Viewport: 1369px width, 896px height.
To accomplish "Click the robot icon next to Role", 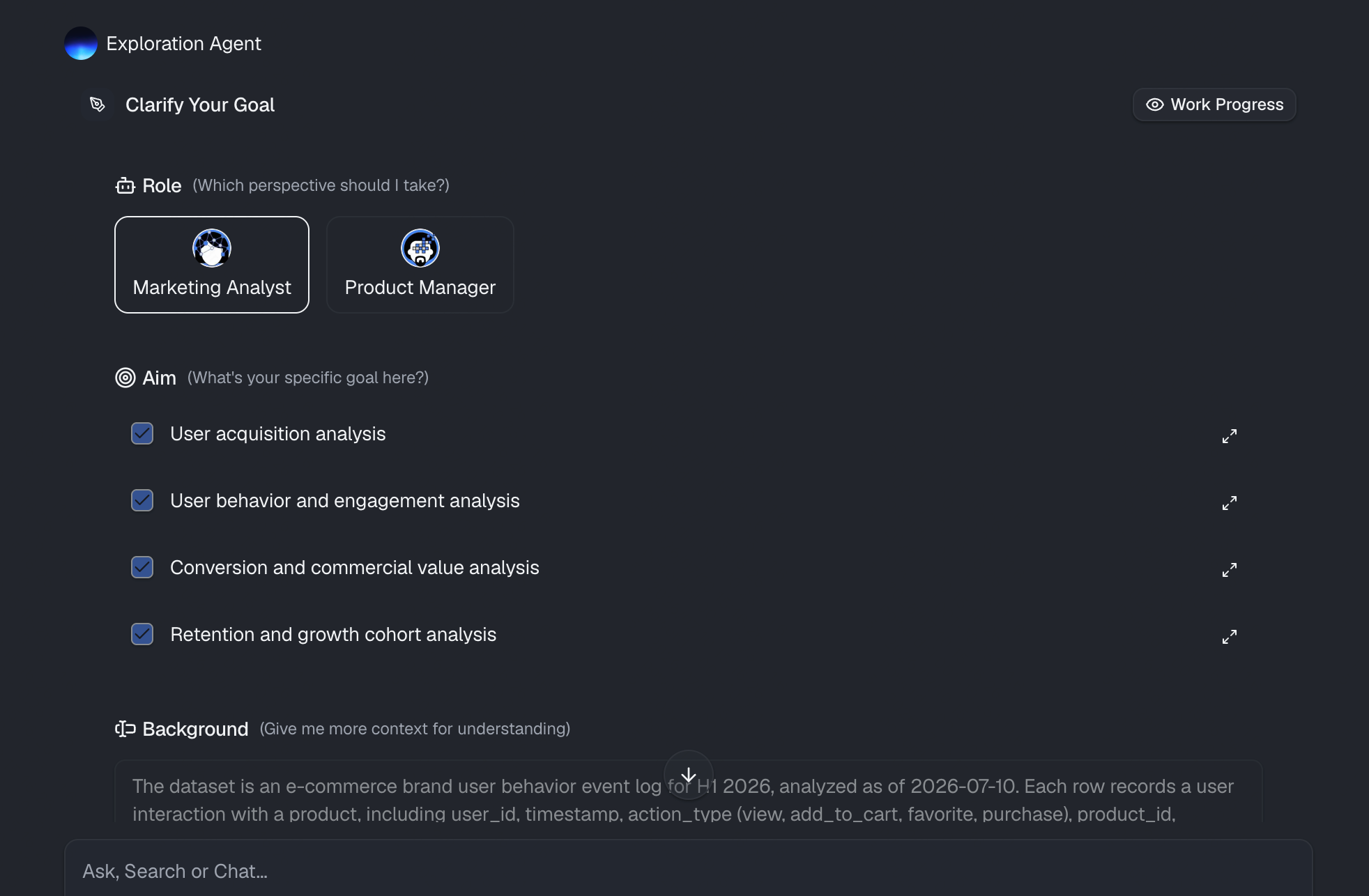I will tap(125, 185).
